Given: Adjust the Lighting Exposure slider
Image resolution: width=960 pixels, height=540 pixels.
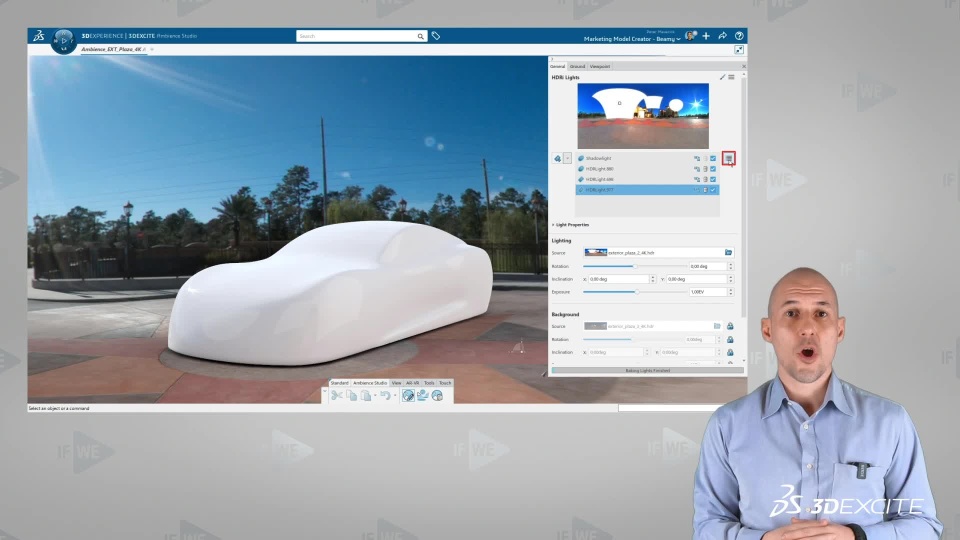Looking at the screenshot, I should point(635,292).
